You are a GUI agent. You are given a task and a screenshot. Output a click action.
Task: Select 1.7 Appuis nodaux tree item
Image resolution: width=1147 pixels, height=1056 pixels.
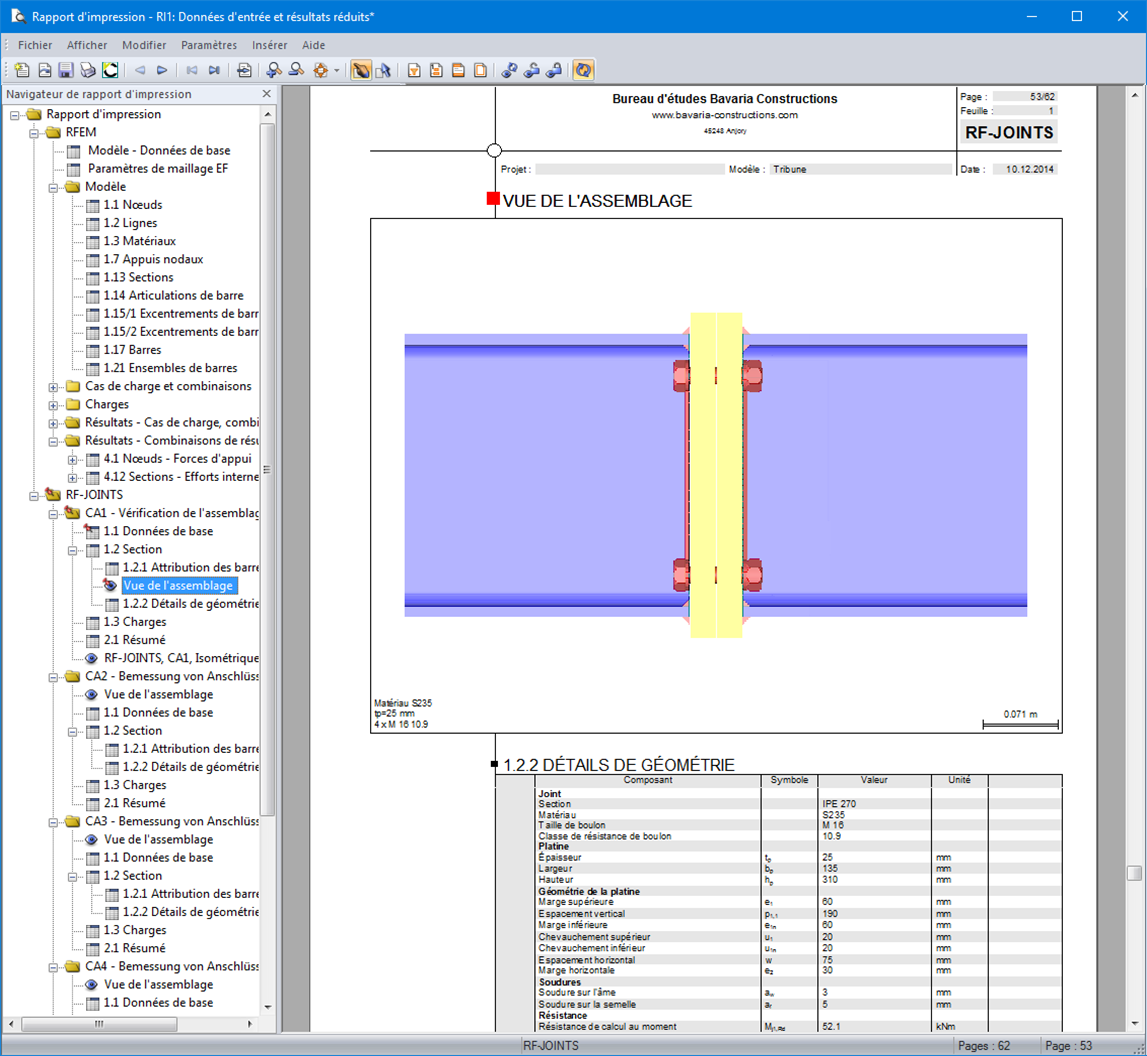(x=153, y=259)
